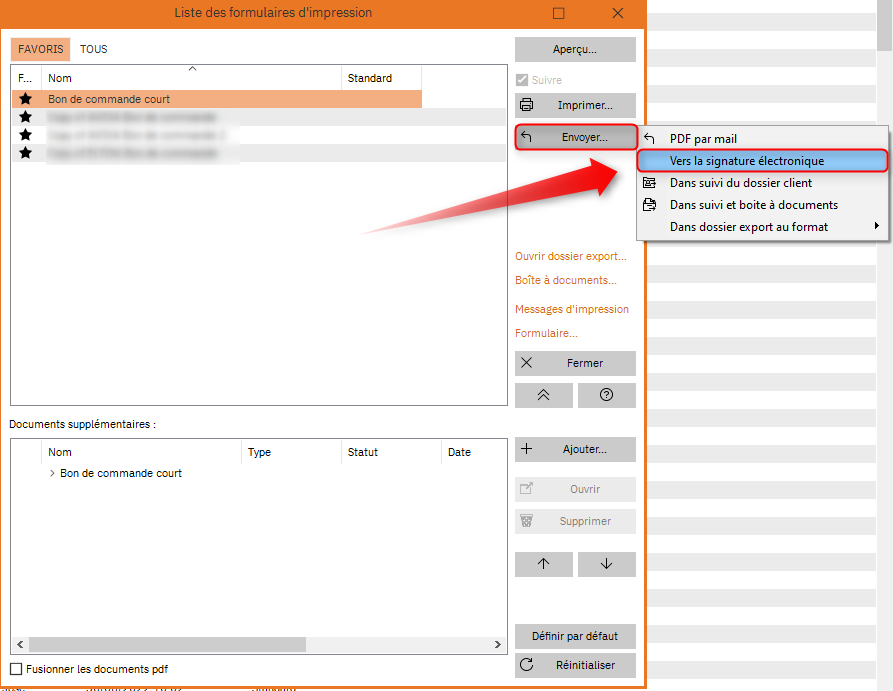Open help with the question mark button
The height and width of the screenshot is (691, 893).
pyautogui.click(x=607, y=395)
